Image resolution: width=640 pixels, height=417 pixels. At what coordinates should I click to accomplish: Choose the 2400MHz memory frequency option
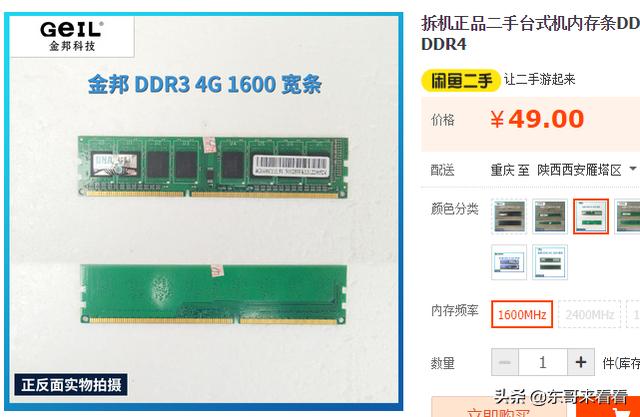(x=589, y=314)
